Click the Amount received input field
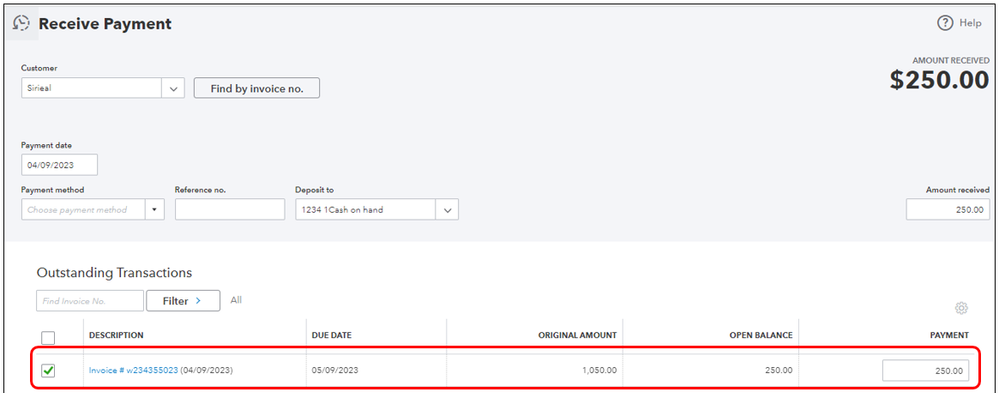Viewport: 999px width, 393px height. click(948, 210)
